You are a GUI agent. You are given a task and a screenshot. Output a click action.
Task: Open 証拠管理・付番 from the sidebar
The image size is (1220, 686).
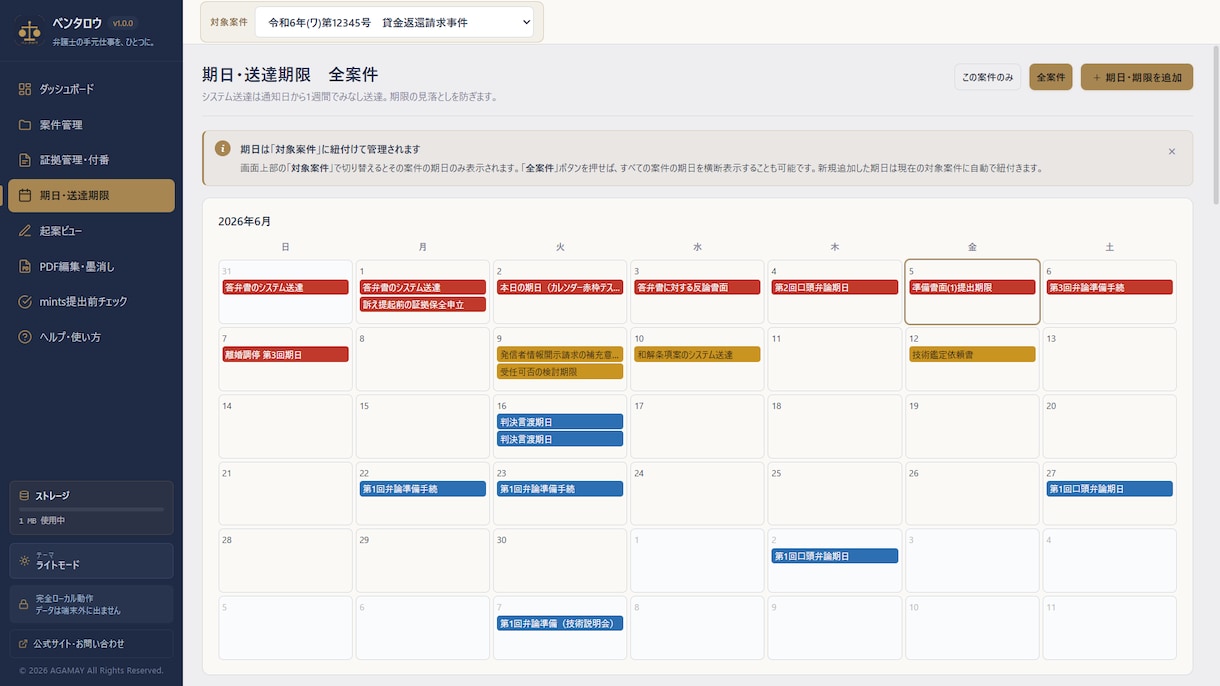point(91,160)
